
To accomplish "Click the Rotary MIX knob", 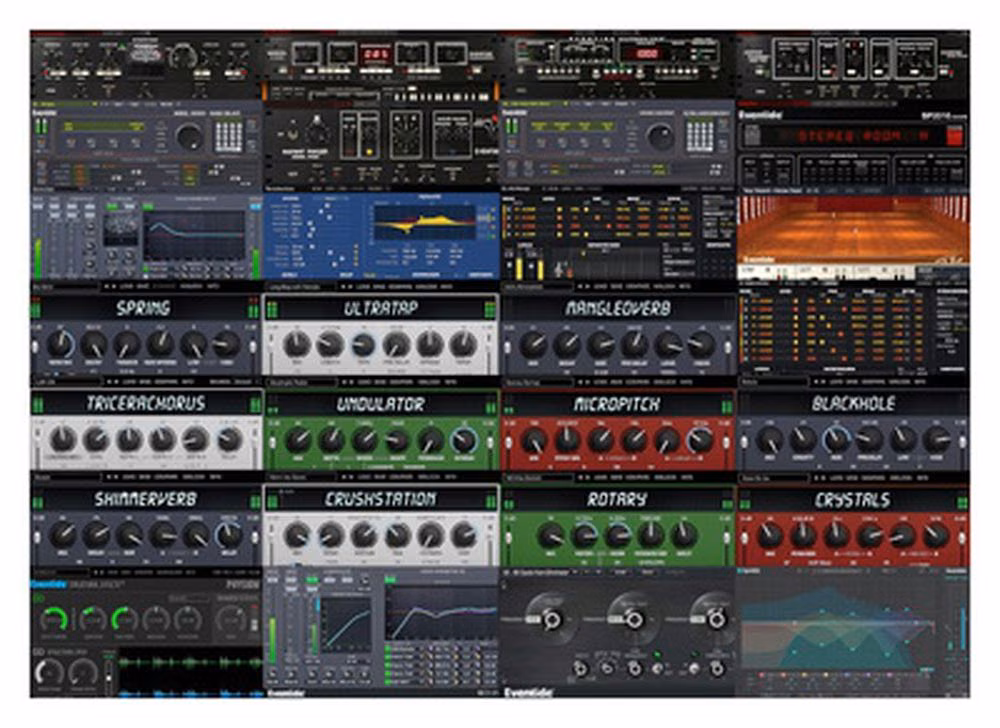I will [551, 535].
